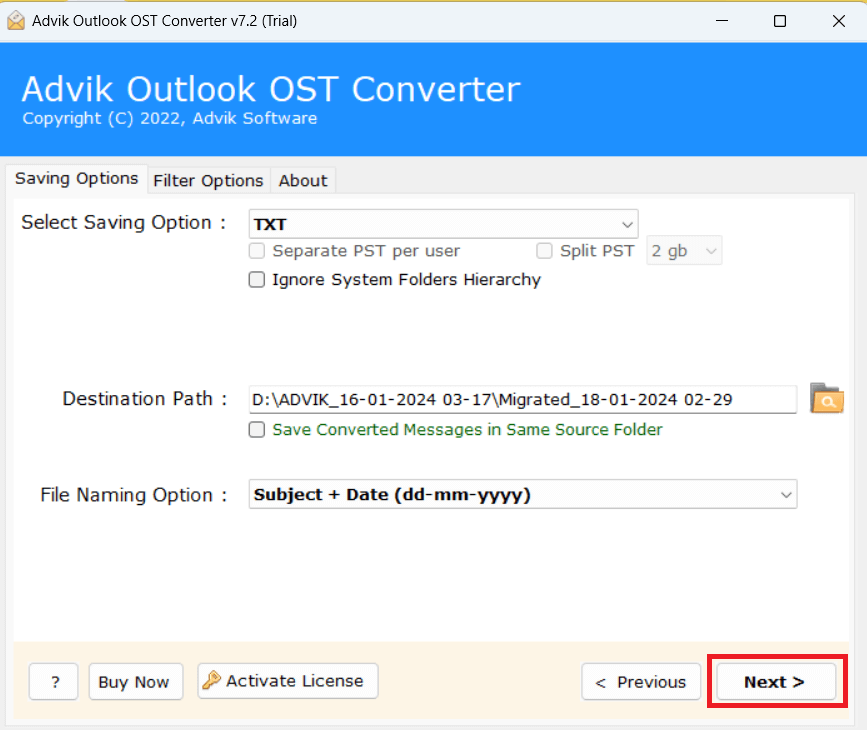Open the About tab

pyautogui.click(x=303, y=181)
